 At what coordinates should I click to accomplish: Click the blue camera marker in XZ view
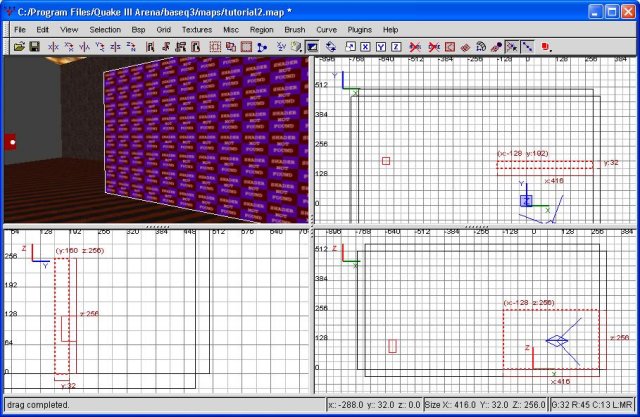coord(557,341)
